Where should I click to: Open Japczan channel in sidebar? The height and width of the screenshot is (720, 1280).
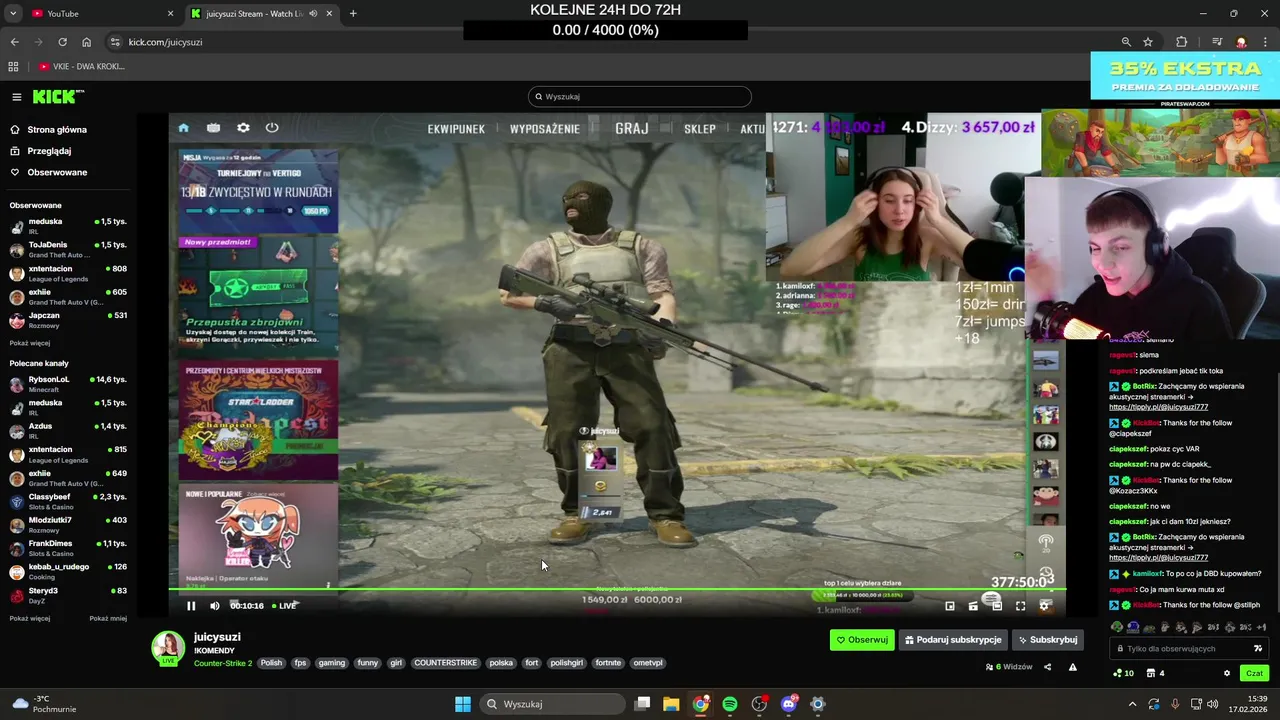click(68, 320)
